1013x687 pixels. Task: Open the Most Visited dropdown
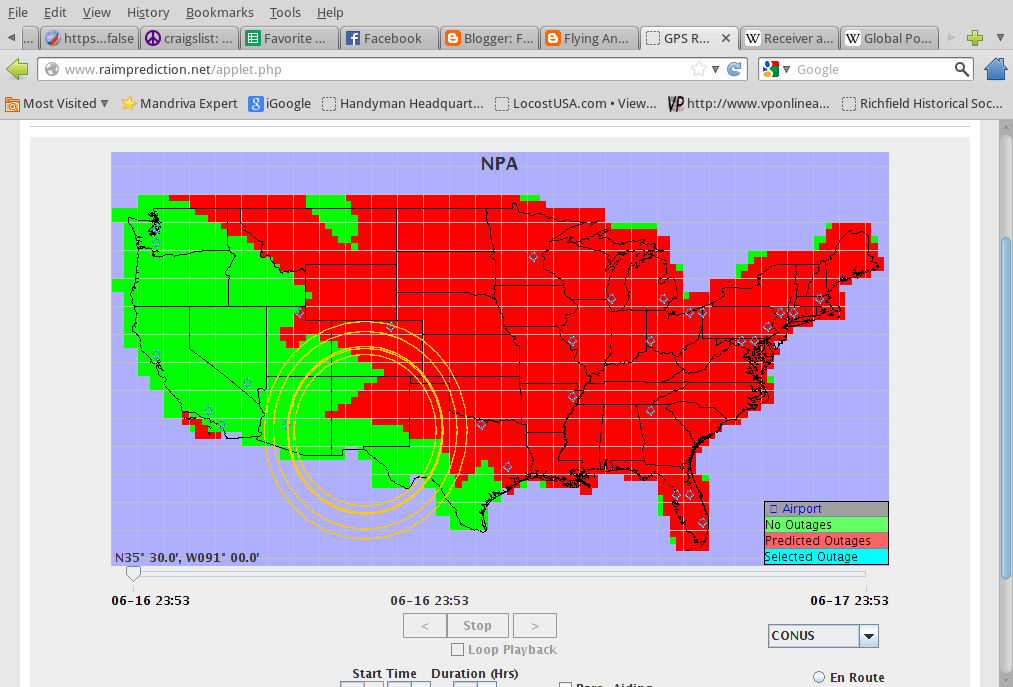tap(57, 103)
